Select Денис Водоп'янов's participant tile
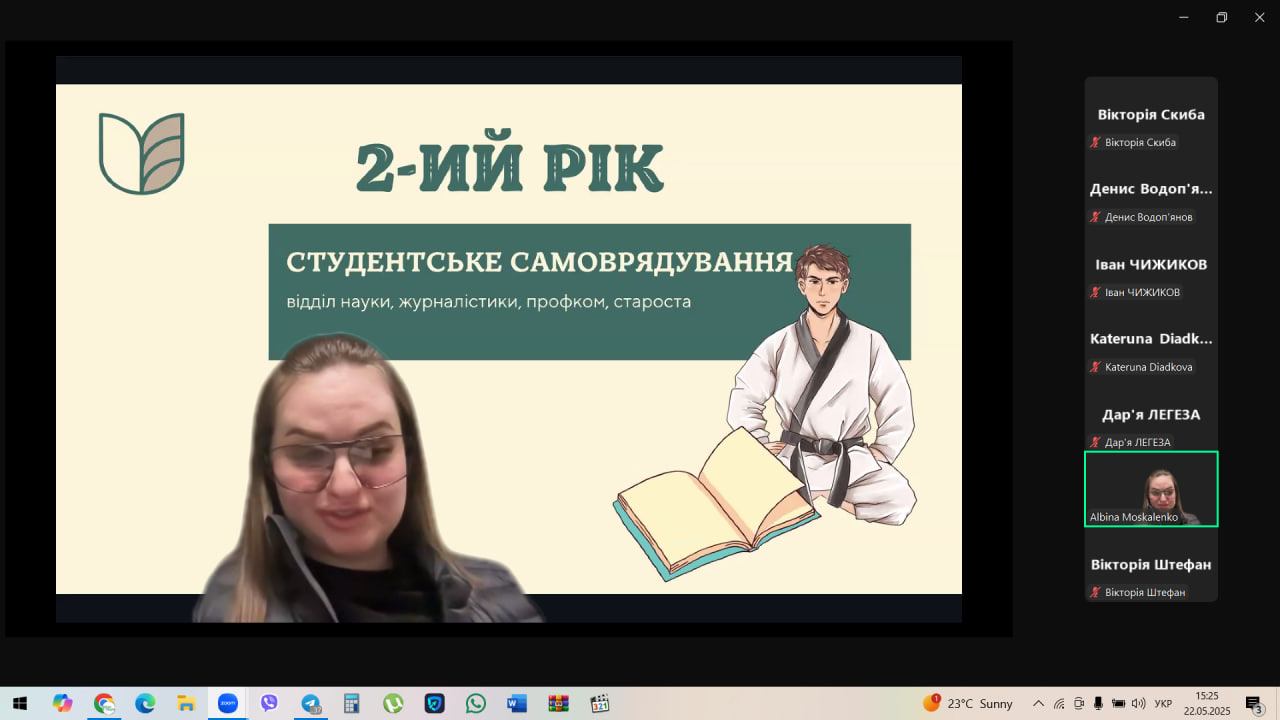The image size is (1280, 720). pyautogui.click(x=1151, y=189)
